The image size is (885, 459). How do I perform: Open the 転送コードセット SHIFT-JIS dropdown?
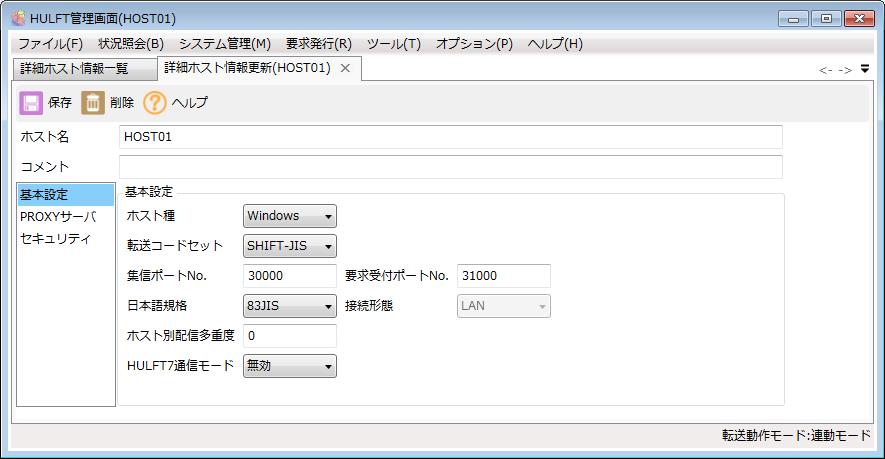[290, 246]
